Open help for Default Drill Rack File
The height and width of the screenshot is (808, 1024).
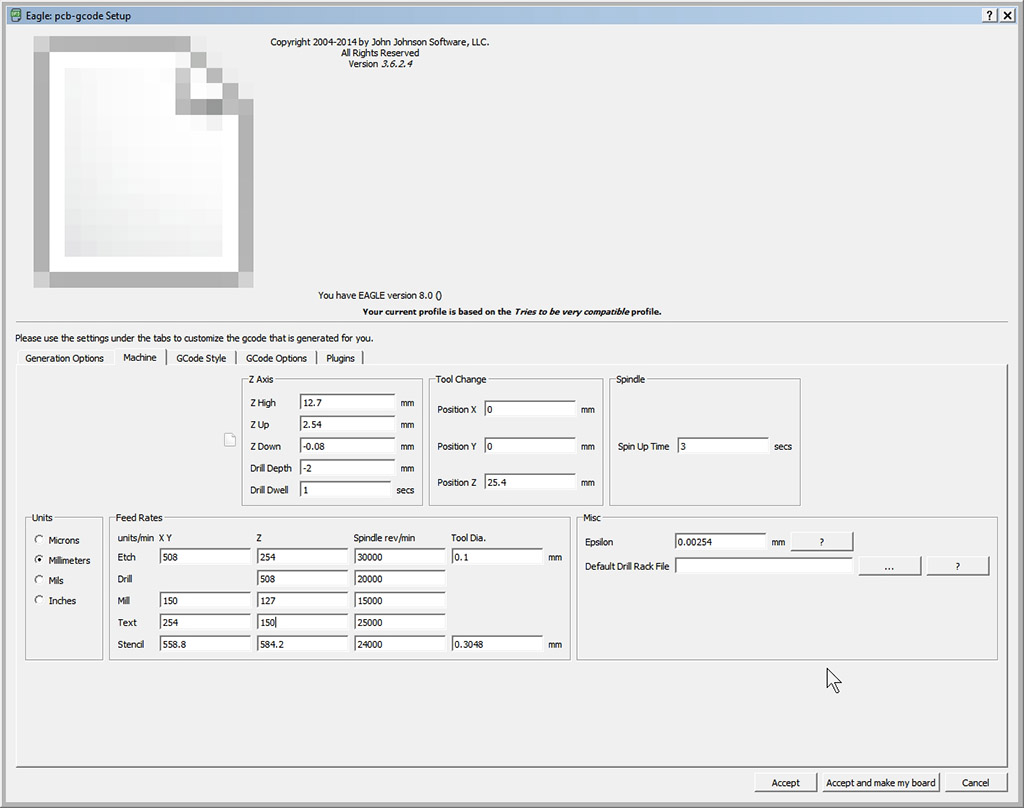(x=957, y=566)
